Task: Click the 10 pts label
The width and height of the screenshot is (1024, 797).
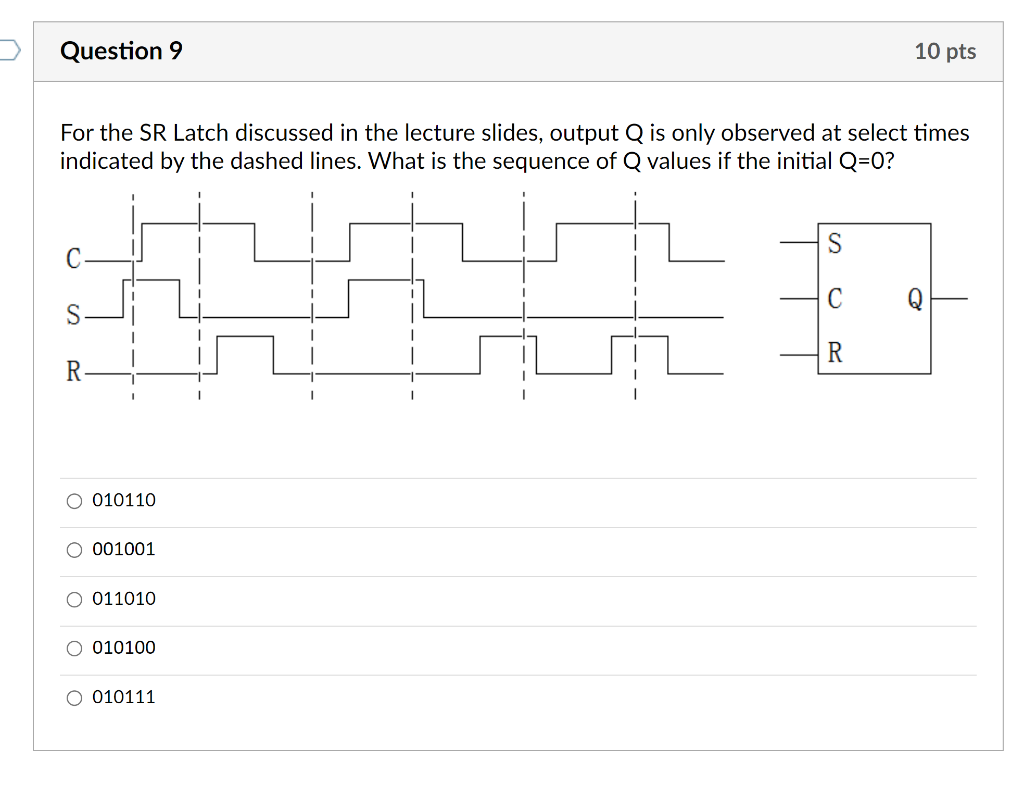Action: [945, 52]
